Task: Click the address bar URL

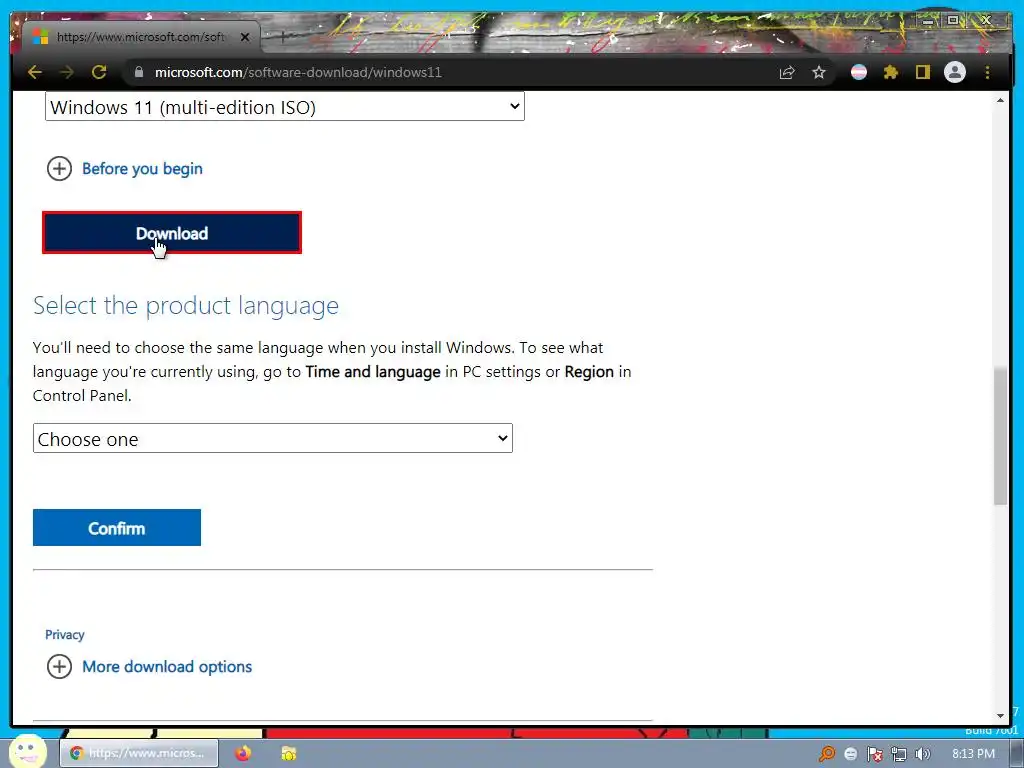Action: pyautogui.click(x=298, y=72)
